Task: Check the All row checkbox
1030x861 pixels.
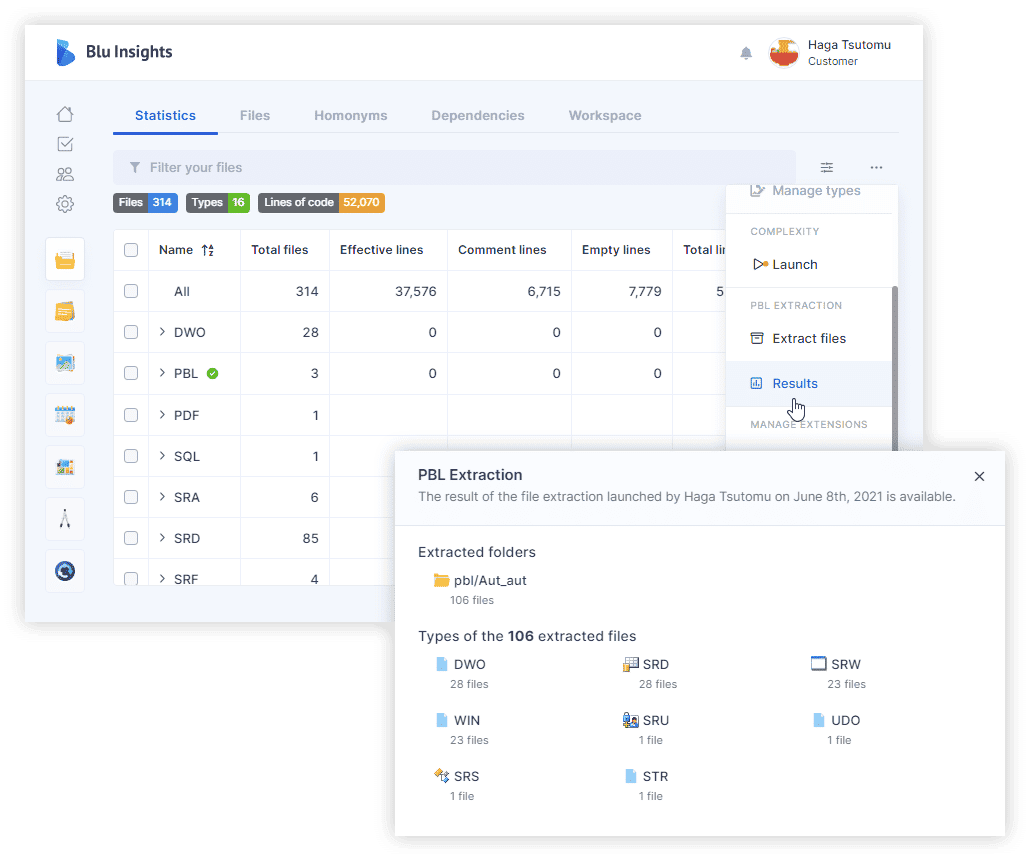Action: pyautogui.click(x=131, y=291)
